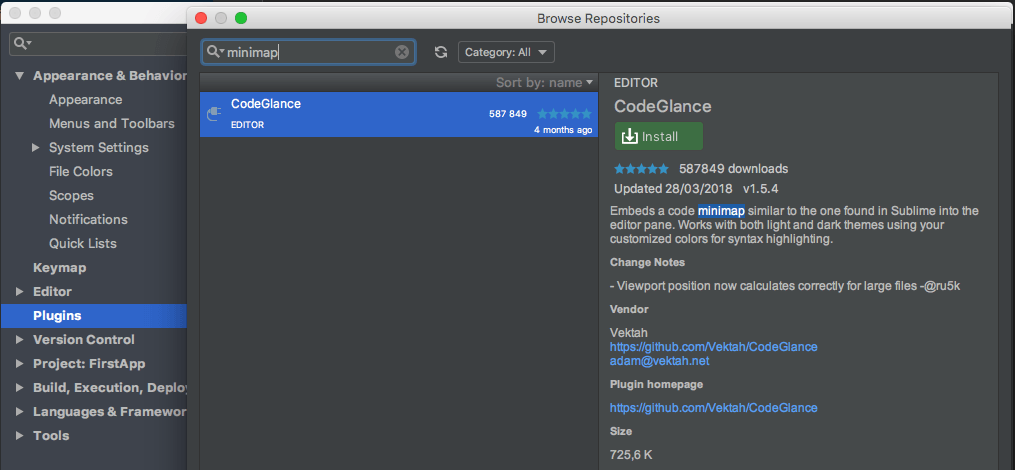Expand the Editor settings section
This screenshot has height=470, width=1015.
point(19,292)
